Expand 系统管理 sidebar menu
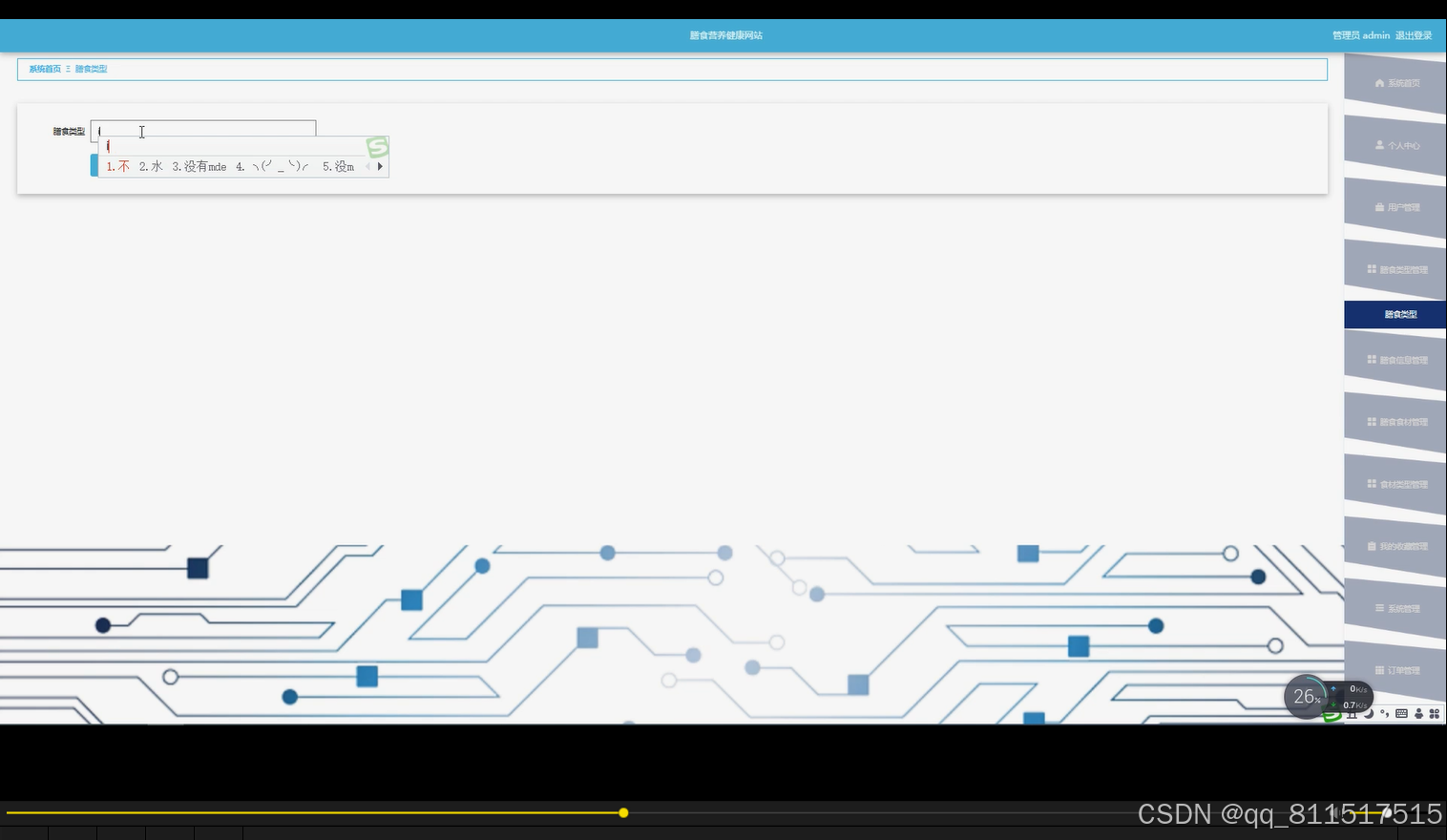Screen dimensions: 1447x840 [x=1395, y=608]
